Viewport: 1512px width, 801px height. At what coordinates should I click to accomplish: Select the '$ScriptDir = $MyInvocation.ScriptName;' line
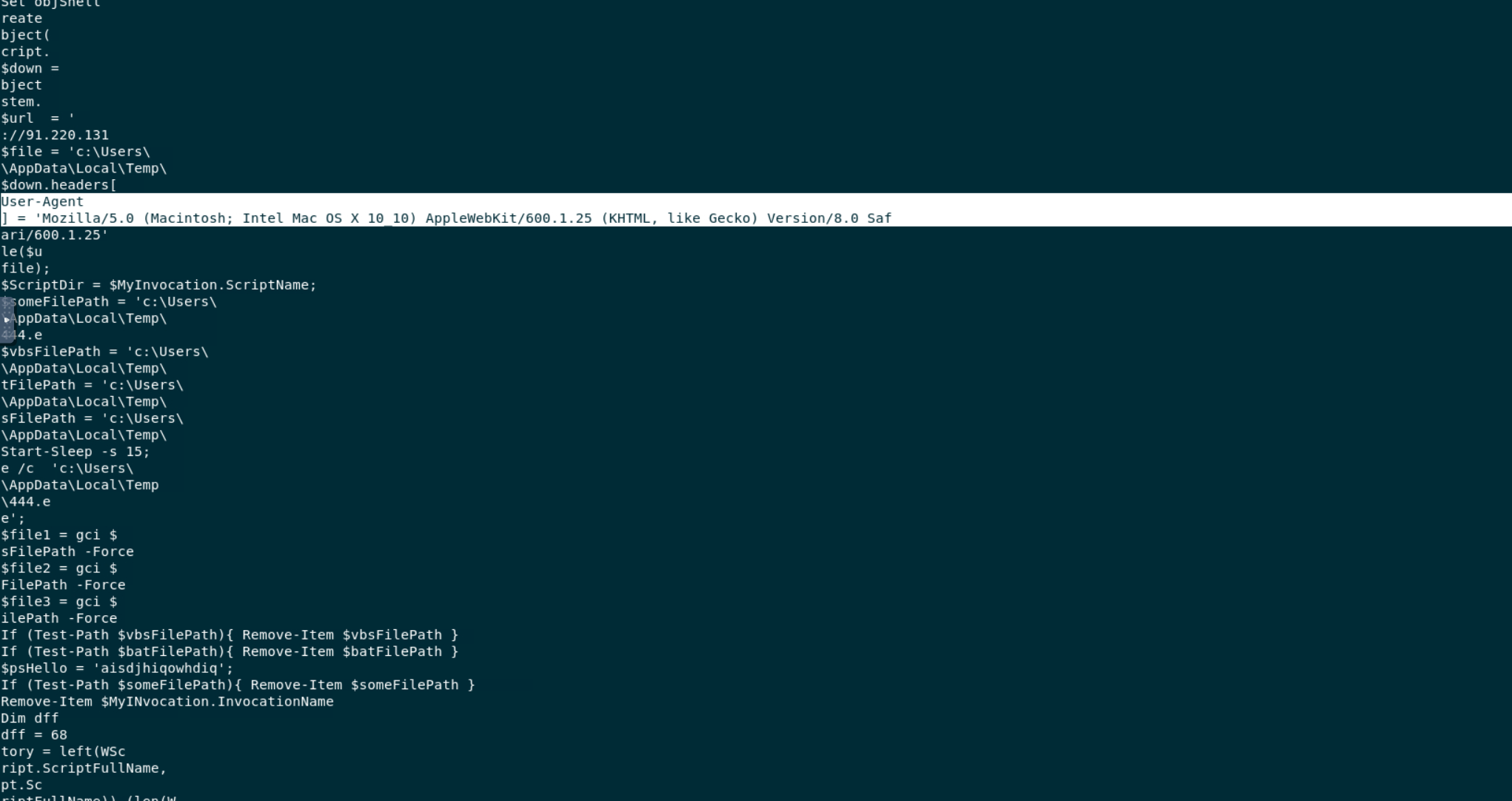[x=158, y=285]
